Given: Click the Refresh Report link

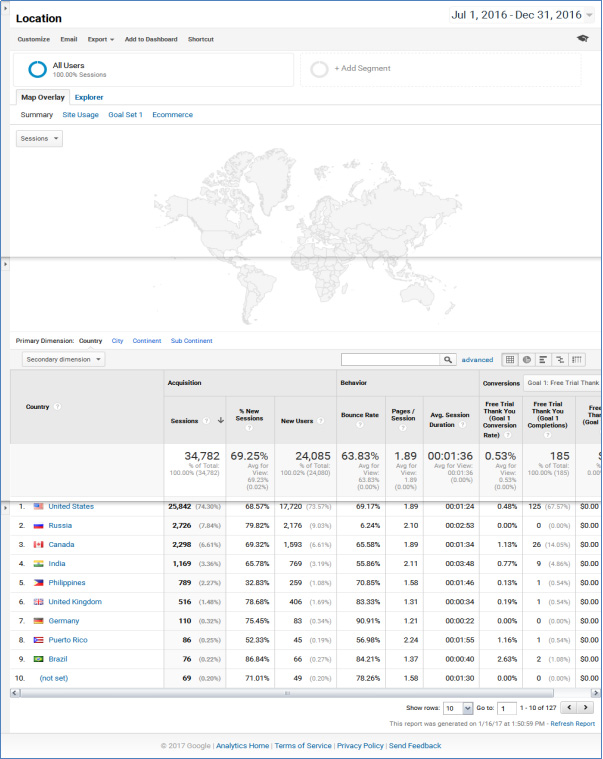Looking at the screenshot, I should click(572, 724).
